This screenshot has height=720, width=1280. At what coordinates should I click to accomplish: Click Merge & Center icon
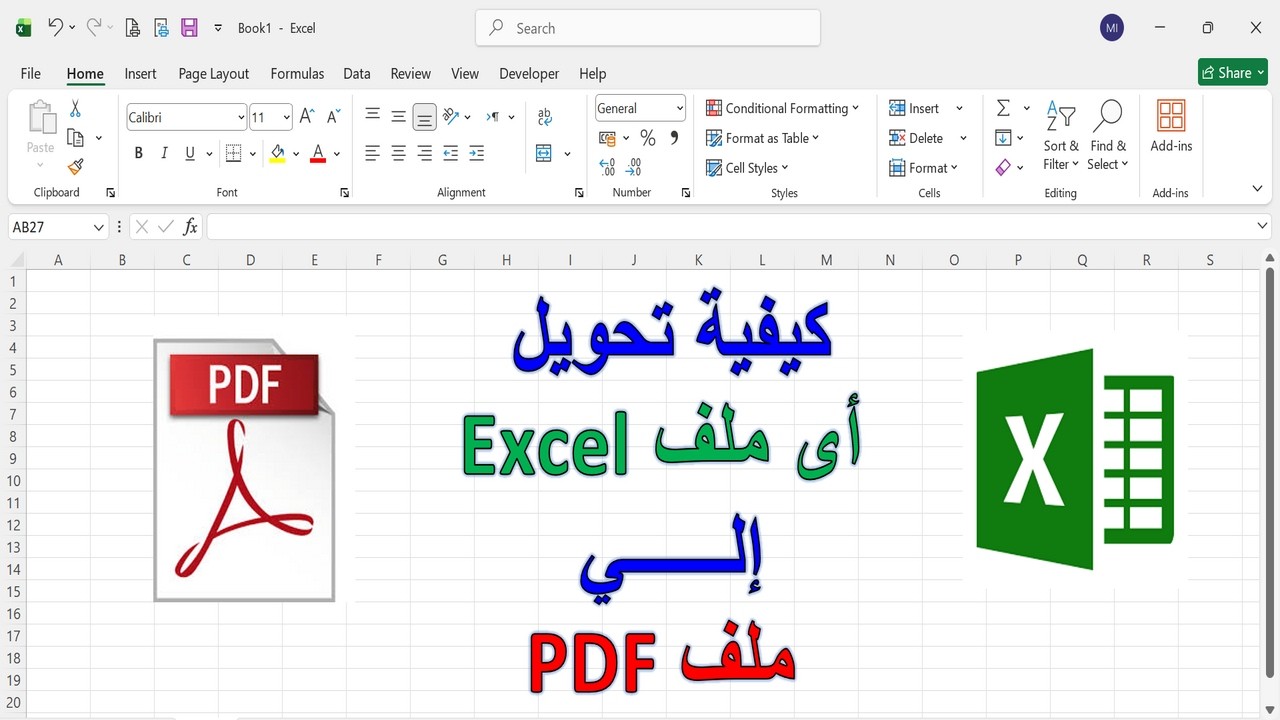tap(544, 153)
